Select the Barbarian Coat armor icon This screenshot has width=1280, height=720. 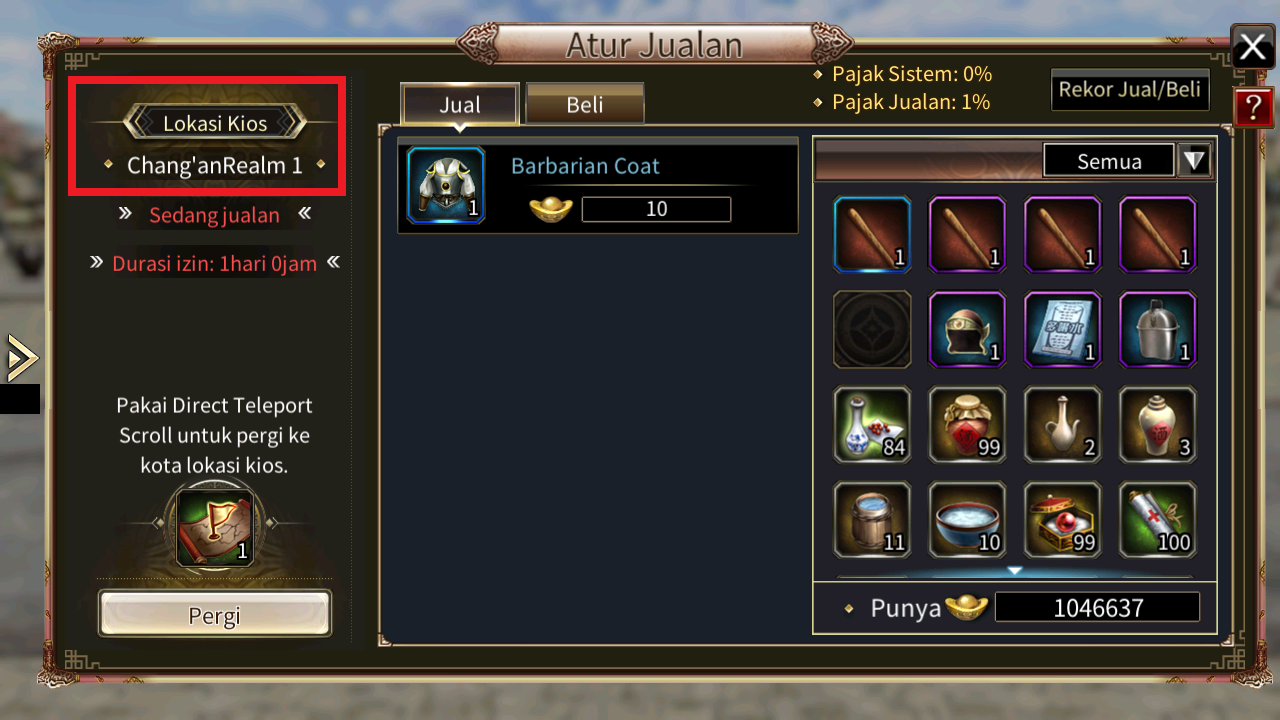tap(446, 185)
